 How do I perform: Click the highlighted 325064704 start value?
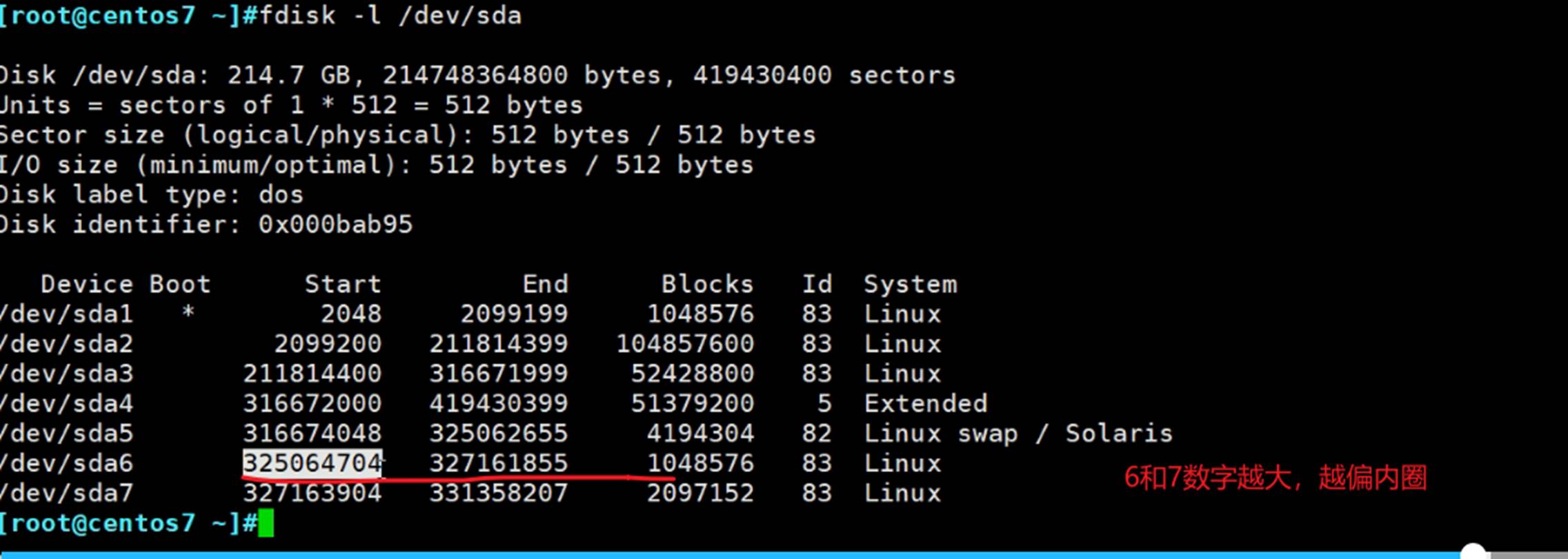click(x=312, y=463)
